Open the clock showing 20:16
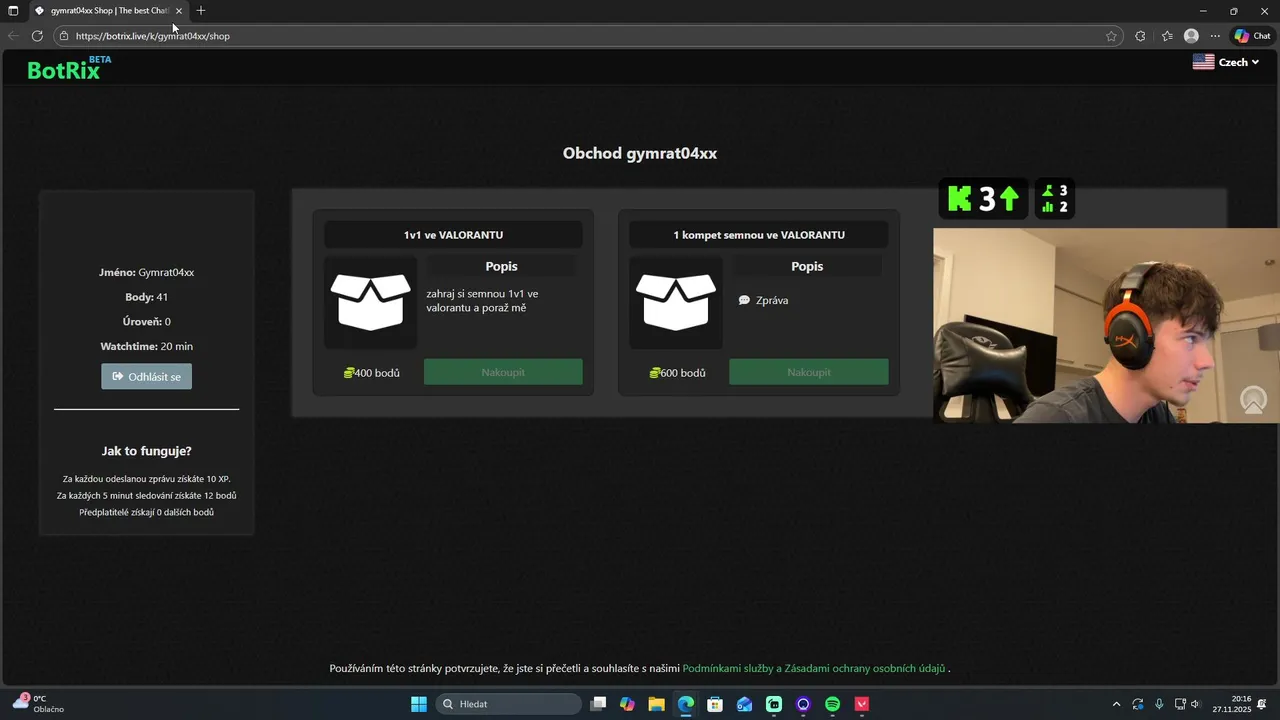Image resolution: width=1280 pixels, height=720 pixels. click(x=1231, y=704)
